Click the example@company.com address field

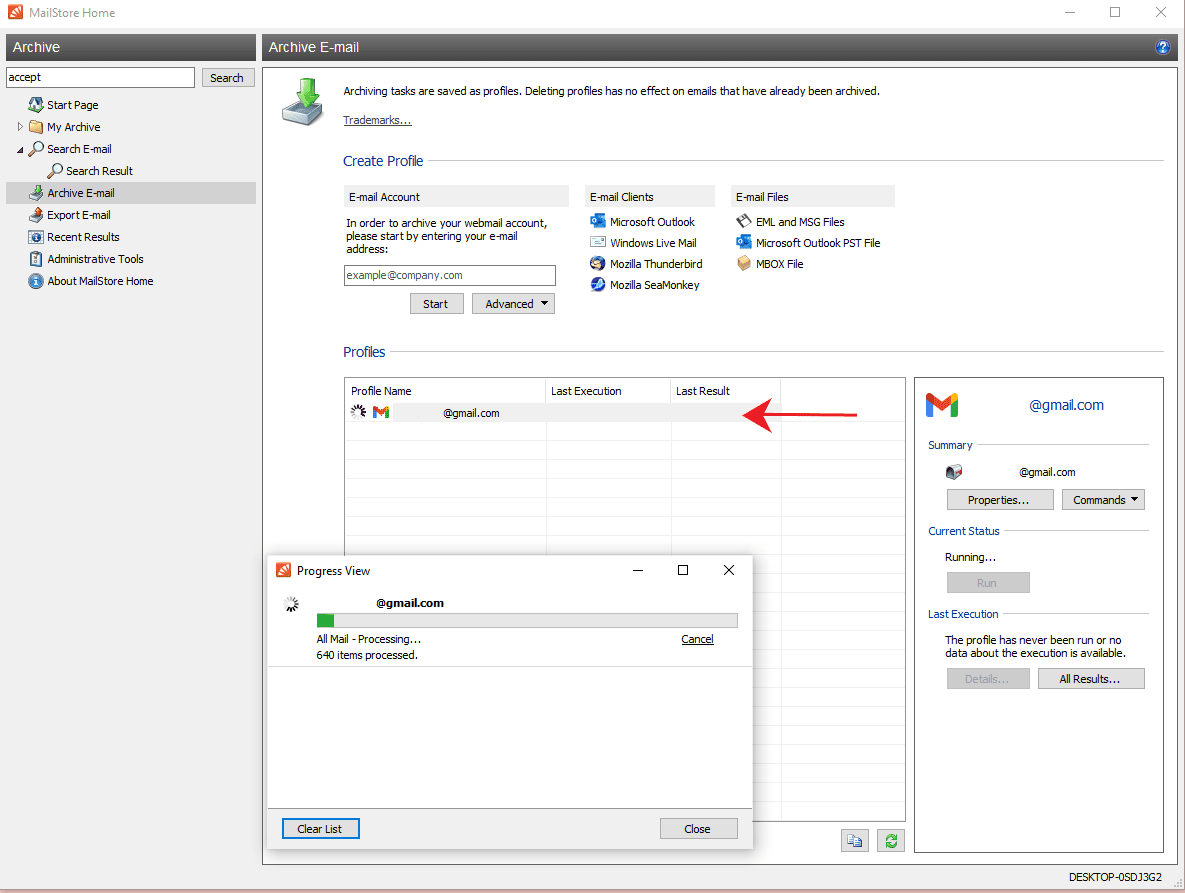(449, 275)
